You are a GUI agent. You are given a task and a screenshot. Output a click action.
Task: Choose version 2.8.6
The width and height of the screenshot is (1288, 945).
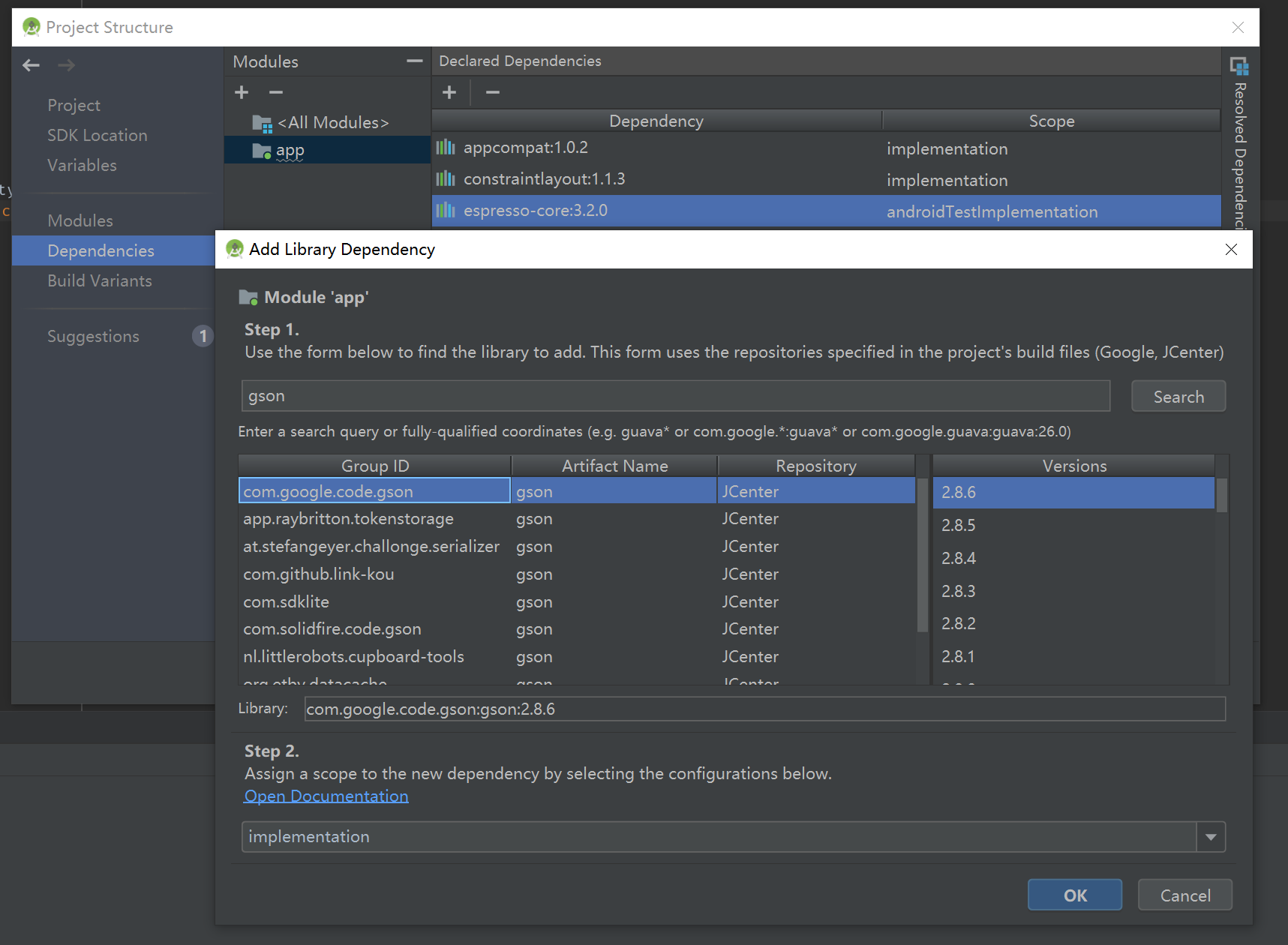point(1073,493)
